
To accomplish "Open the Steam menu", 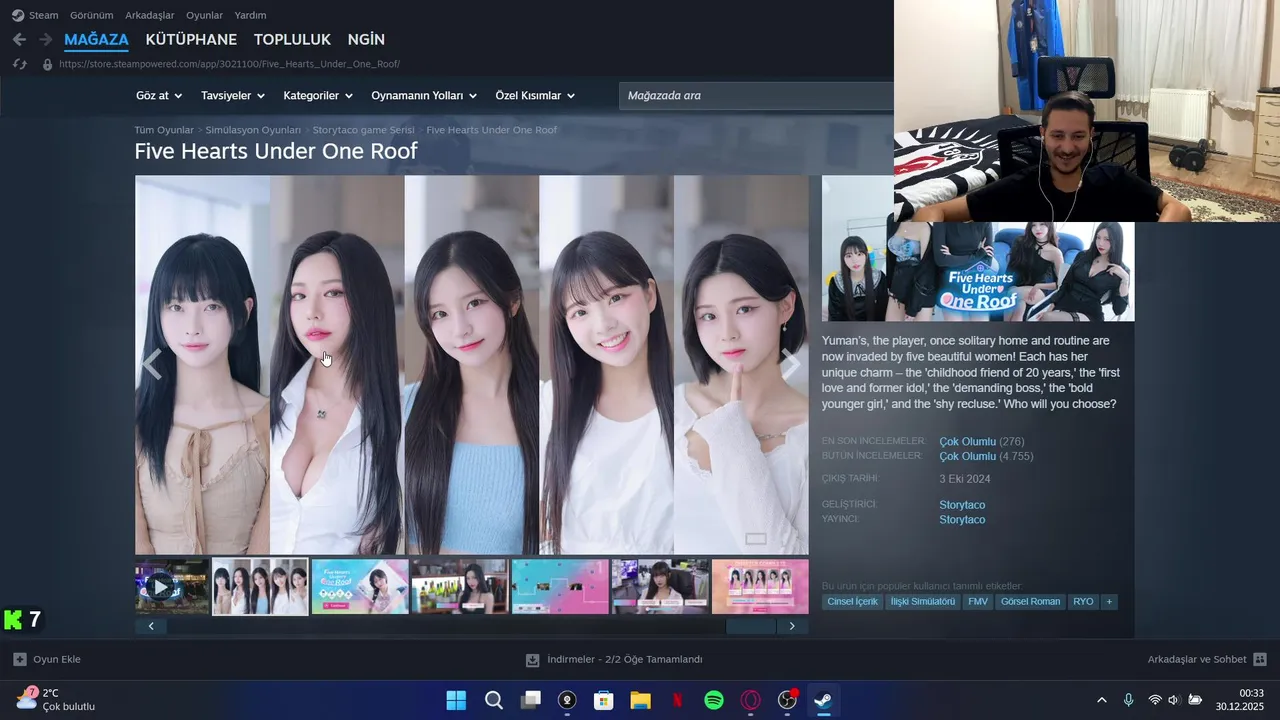I will coord(43,15).
